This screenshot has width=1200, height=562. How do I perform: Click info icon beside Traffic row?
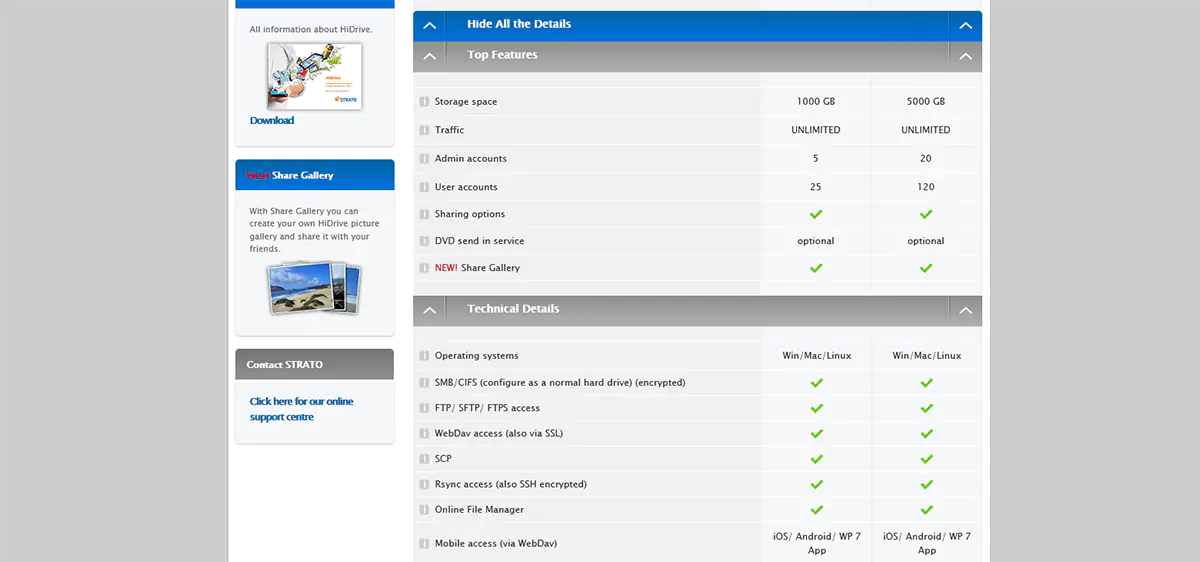click(424, 130)
